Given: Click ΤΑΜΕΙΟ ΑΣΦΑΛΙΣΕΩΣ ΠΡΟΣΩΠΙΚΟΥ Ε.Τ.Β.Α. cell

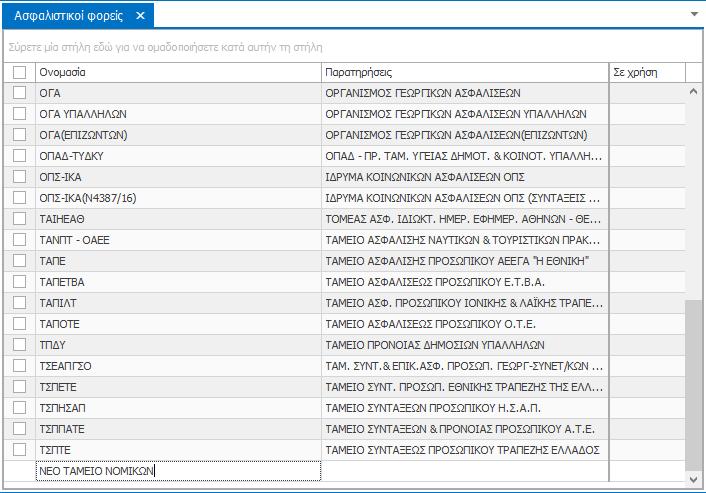Looking at the screenshot, I should (x=465, y=282).
